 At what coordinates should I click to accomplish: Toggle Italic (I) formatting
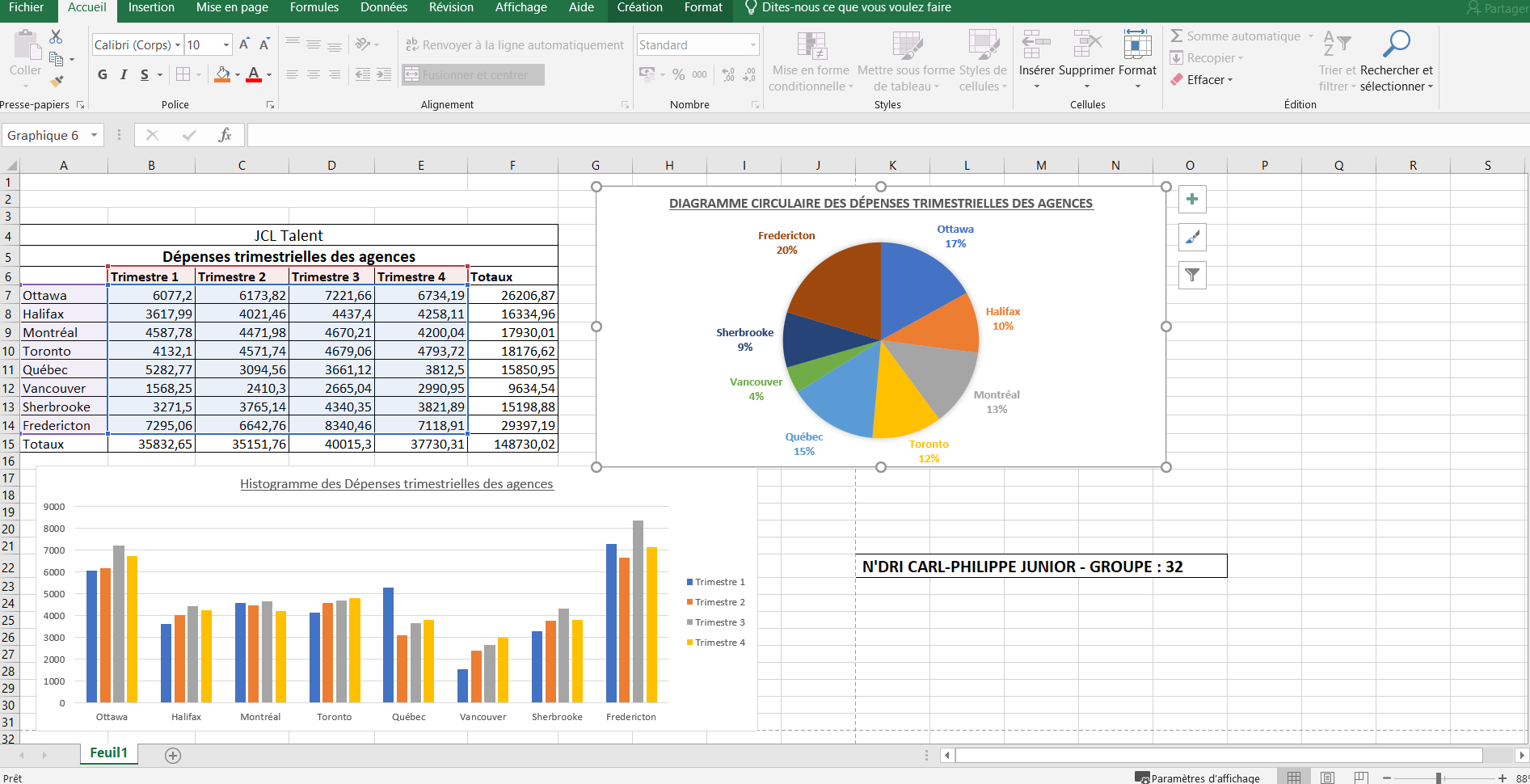pyautogui.click(x=124, y=75)
